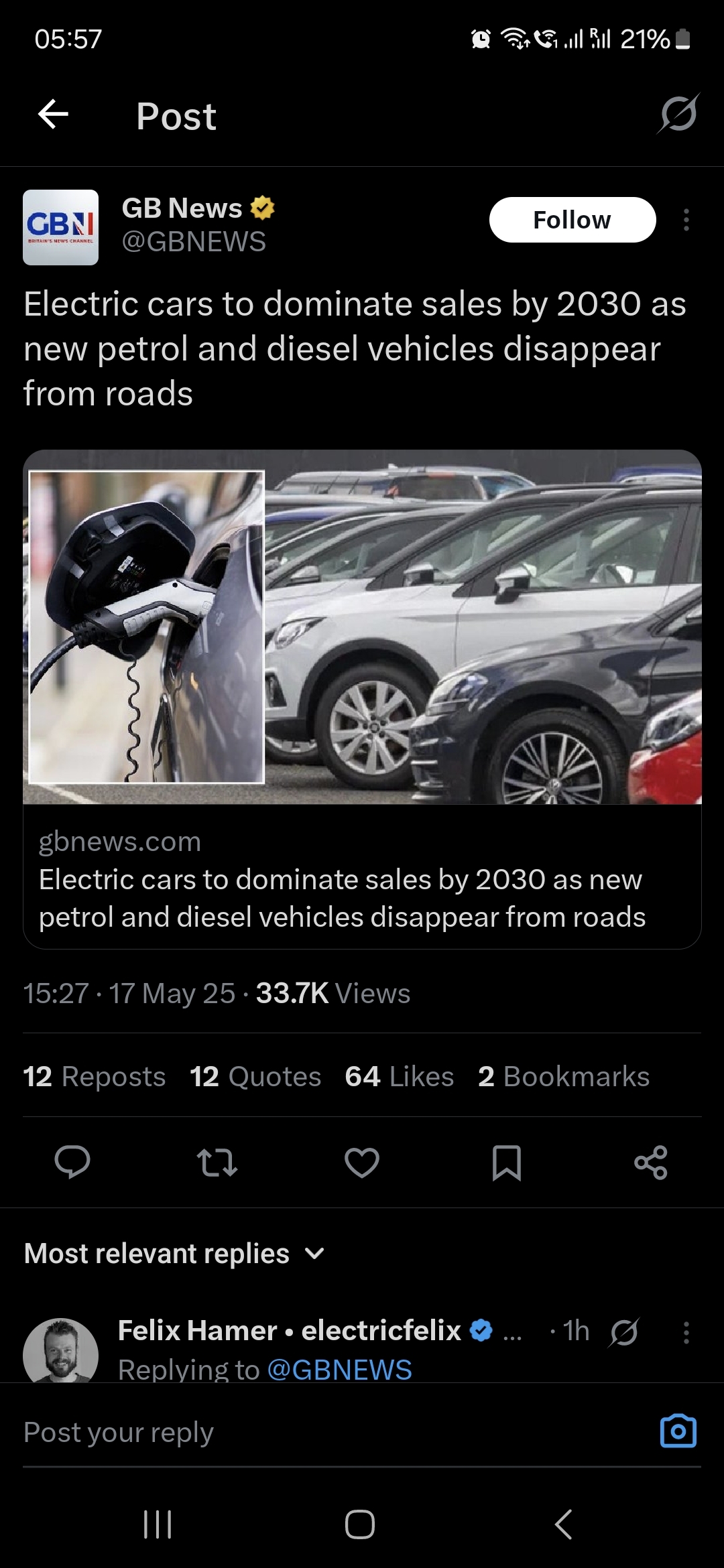
Task: Open the gbnews.com article link card
Action: pos(362,878)
